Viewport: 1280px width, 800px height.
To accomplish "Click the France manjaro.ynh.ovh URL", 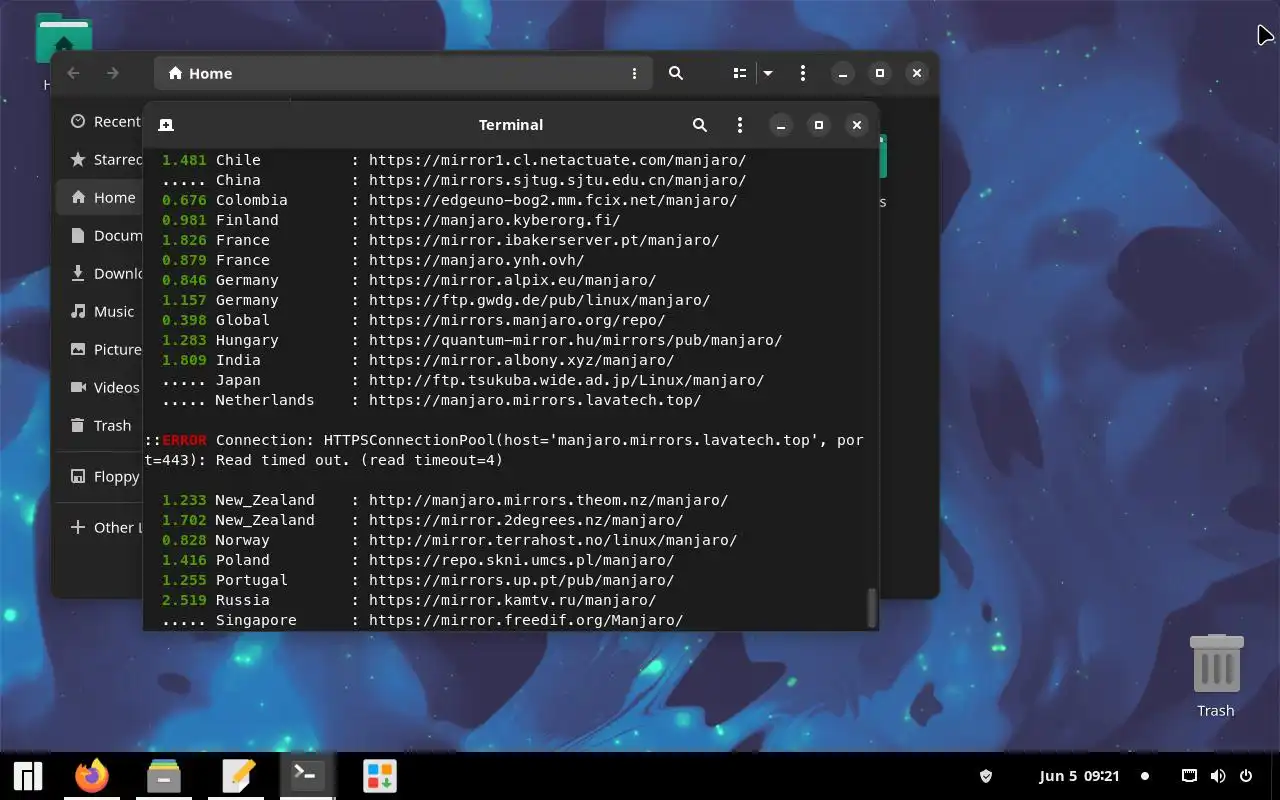I will click(x=476, y=260).
